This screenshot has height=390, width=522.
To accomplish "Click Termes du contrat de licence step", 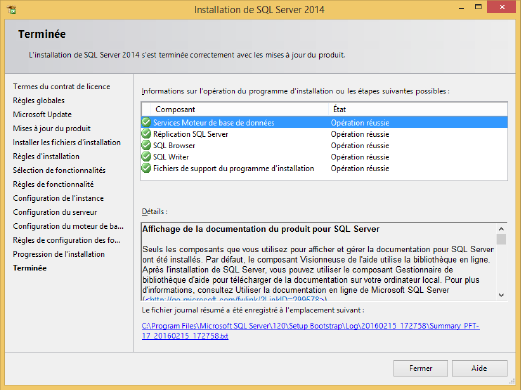I will pos(62,86).
